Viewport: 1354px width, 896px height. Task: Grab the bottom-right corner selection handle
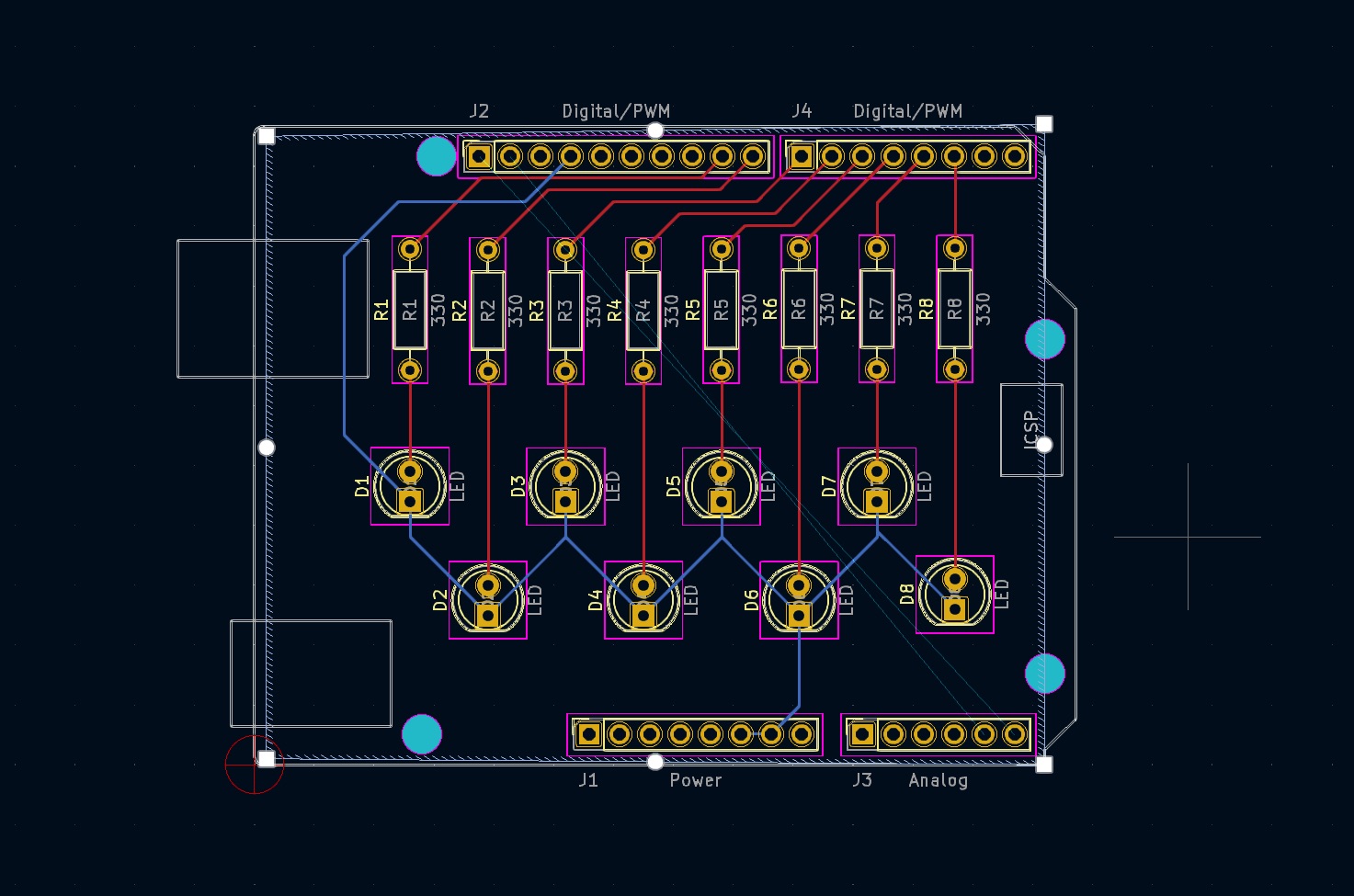point(1044,764)
